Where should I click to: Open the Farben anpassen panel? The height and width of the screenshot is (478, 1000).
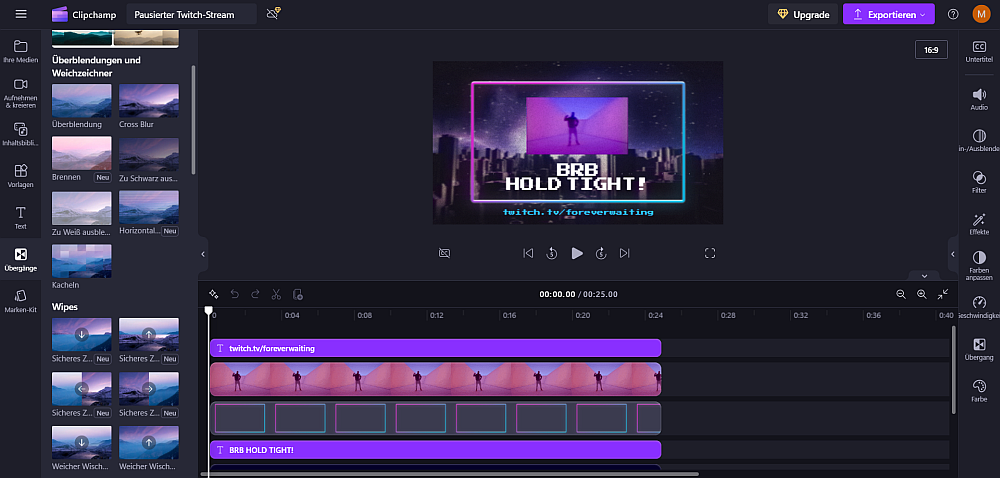point(979,265)
